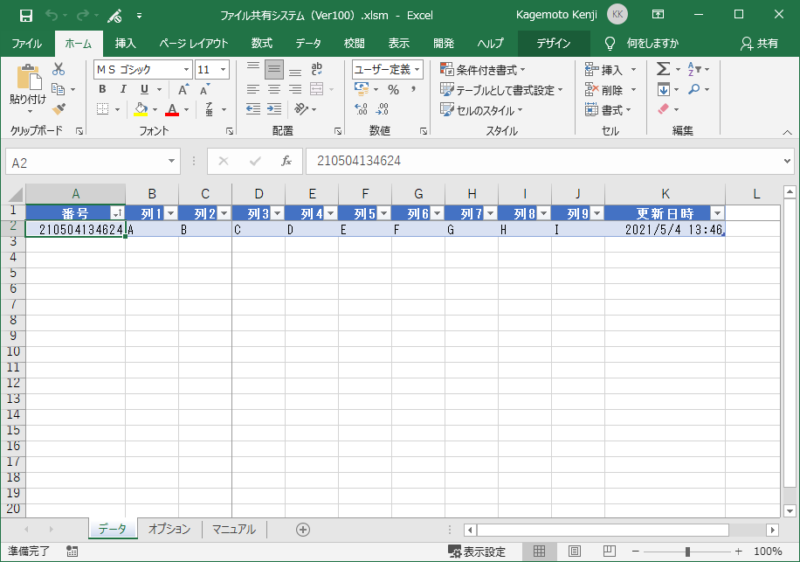
Task: Click the Orientation text angle icon
Action: coord(302,109)
